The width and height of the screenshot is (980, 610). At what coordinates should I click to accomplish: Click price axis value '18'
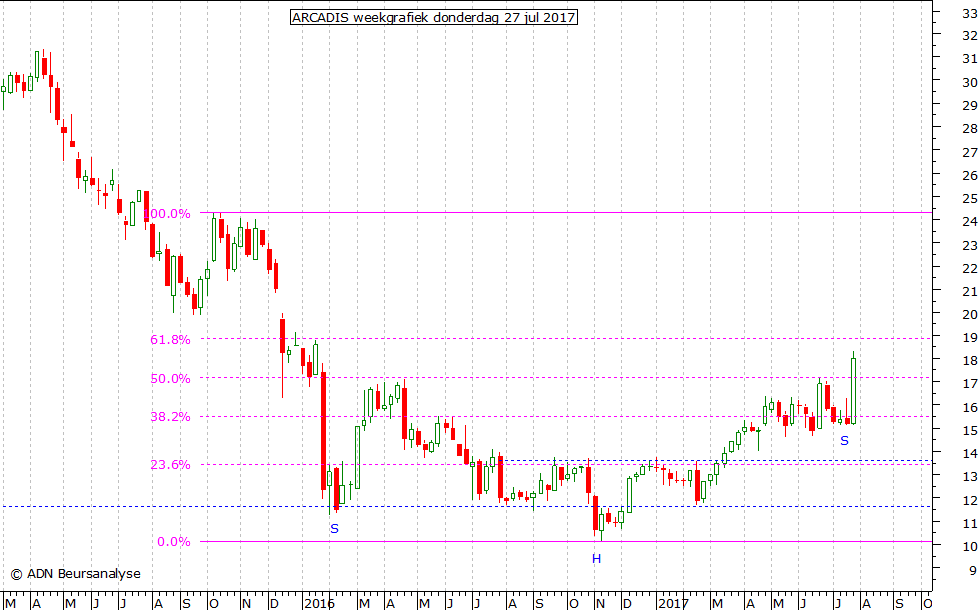point(969,361)
